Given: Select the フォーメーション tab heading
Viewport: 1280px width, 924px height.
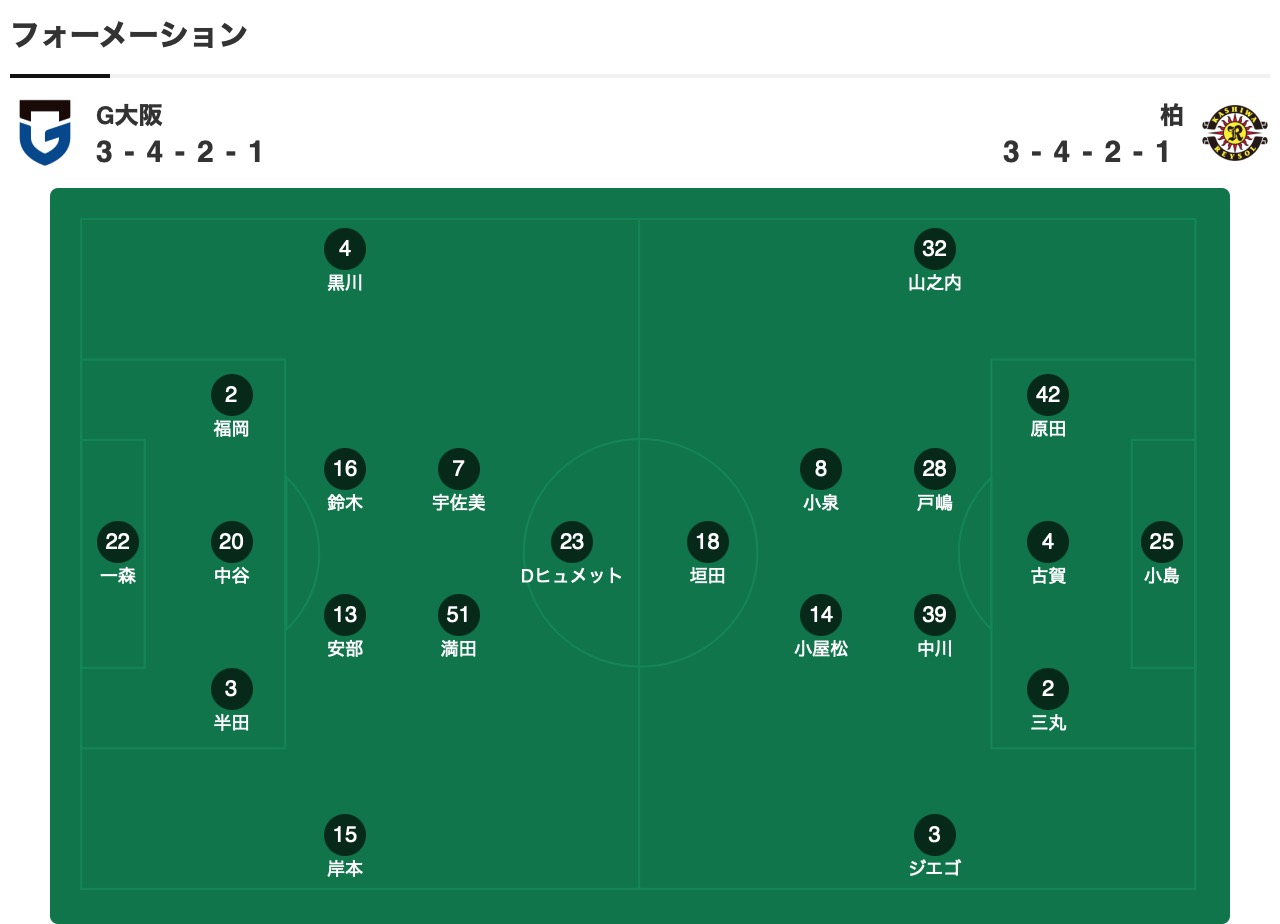Looking at the screenshot, I should [129, 36].
